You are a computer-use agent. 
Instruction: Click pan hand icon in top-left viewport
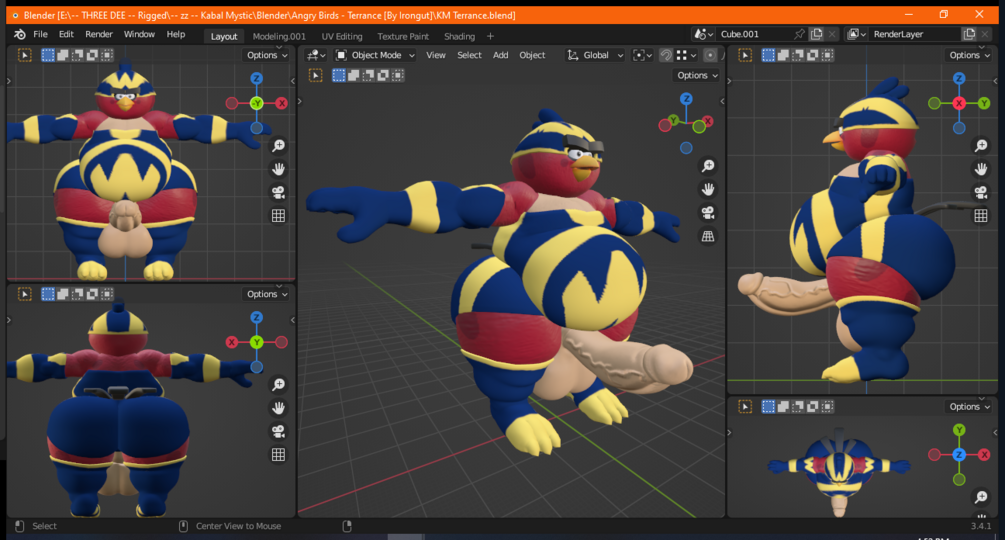278,169
